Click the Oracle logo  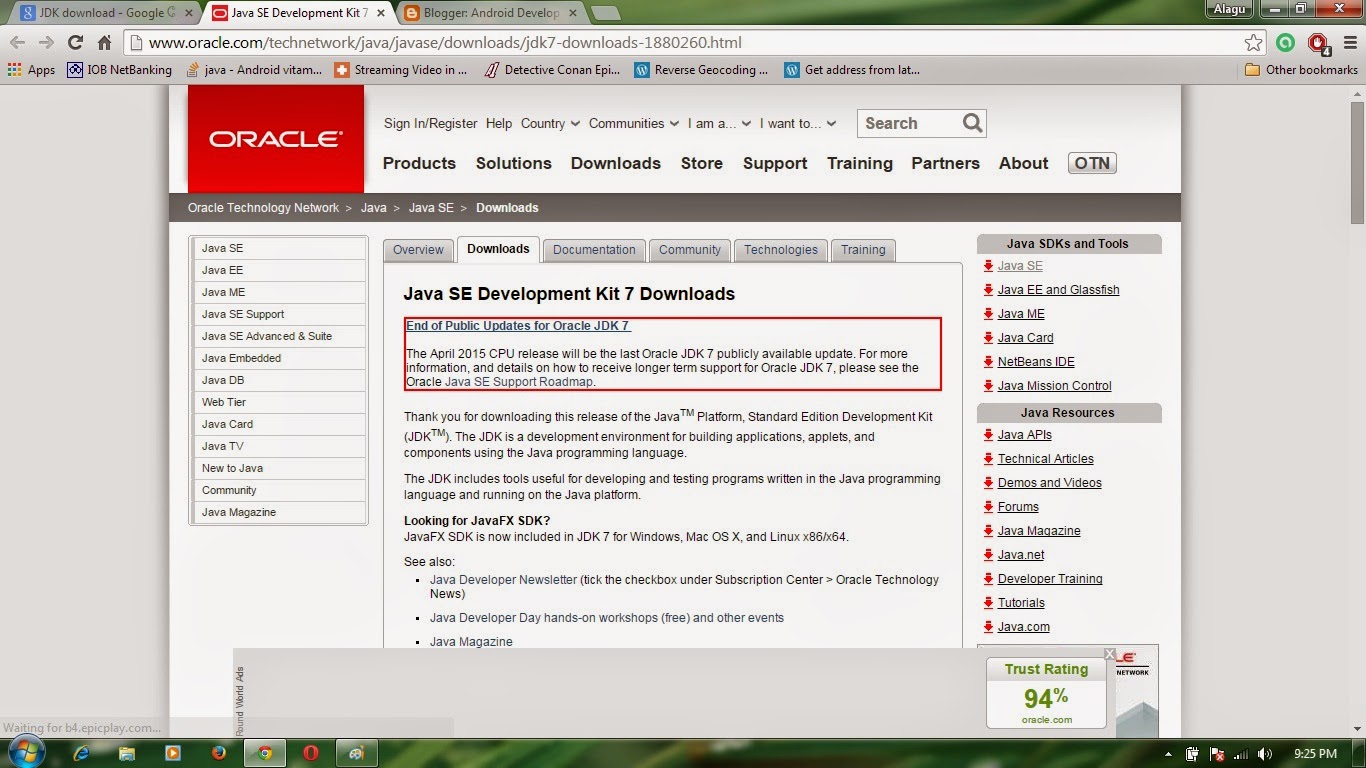(276, 139)
